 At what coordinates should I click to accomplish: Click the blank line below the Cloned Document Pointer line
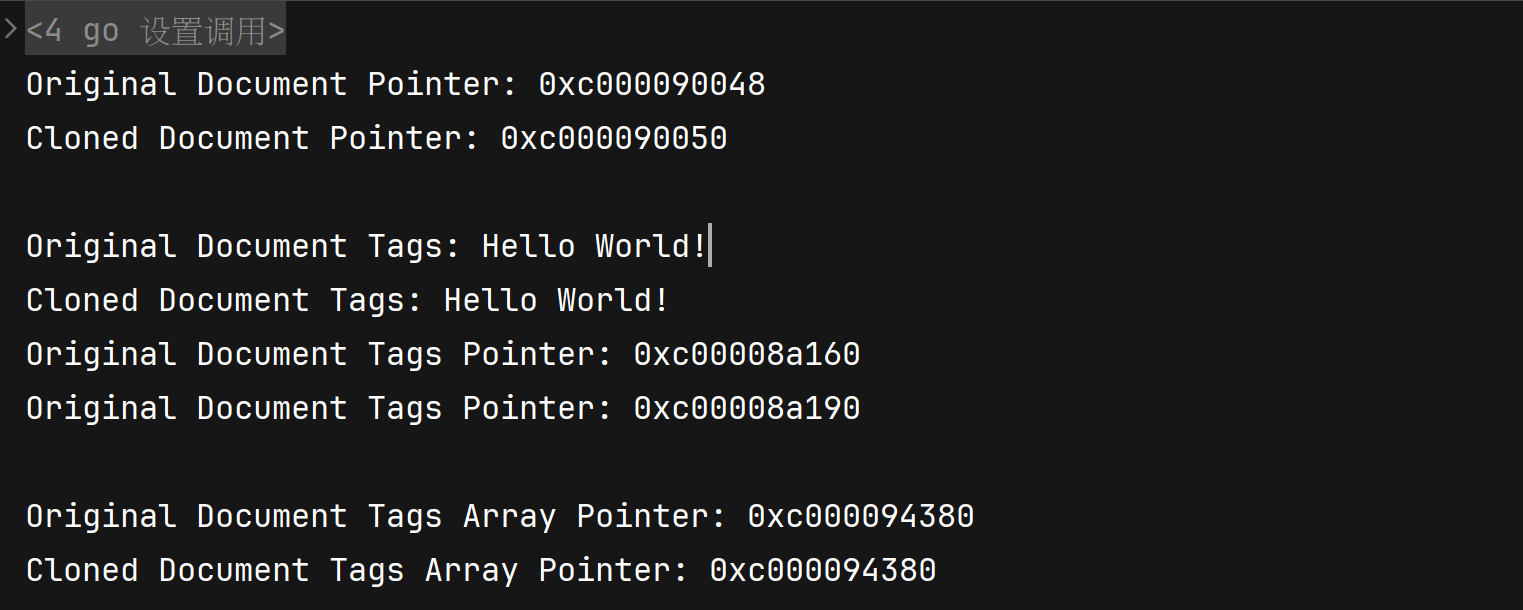pyautogui.click(x=400, y=193)
